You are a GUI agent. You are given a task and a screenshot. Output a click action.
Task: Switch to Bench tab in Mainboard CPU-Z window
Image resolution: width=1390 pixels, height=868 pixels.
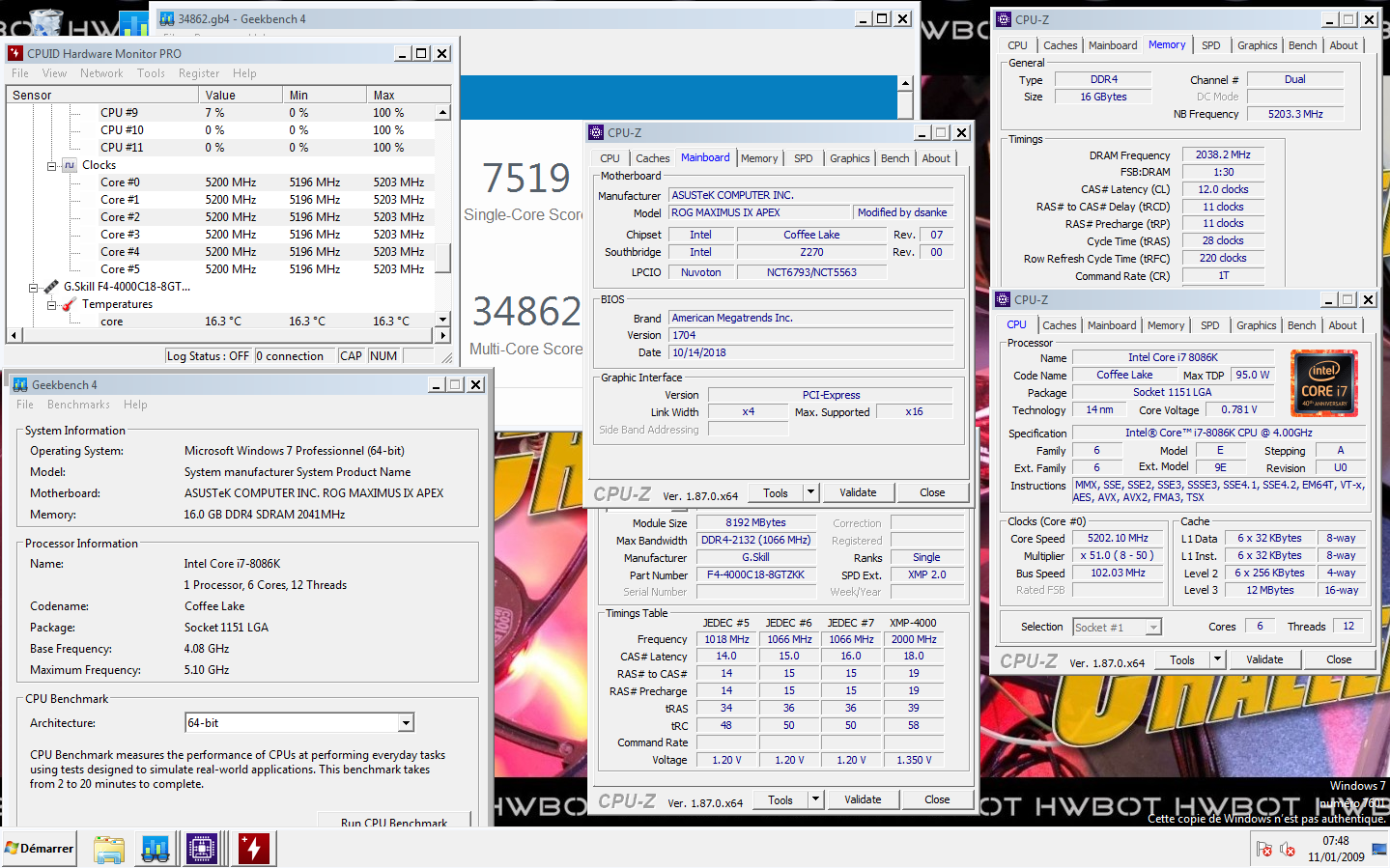pyautogui.click(x=894, y=158)
